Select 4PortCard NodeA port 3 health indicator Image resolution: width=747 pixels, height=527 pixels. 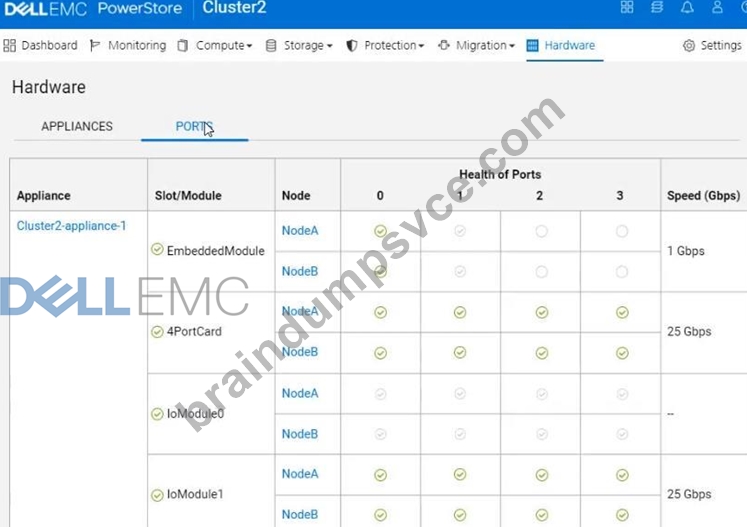pyautogui.click(x=622, y=313)
